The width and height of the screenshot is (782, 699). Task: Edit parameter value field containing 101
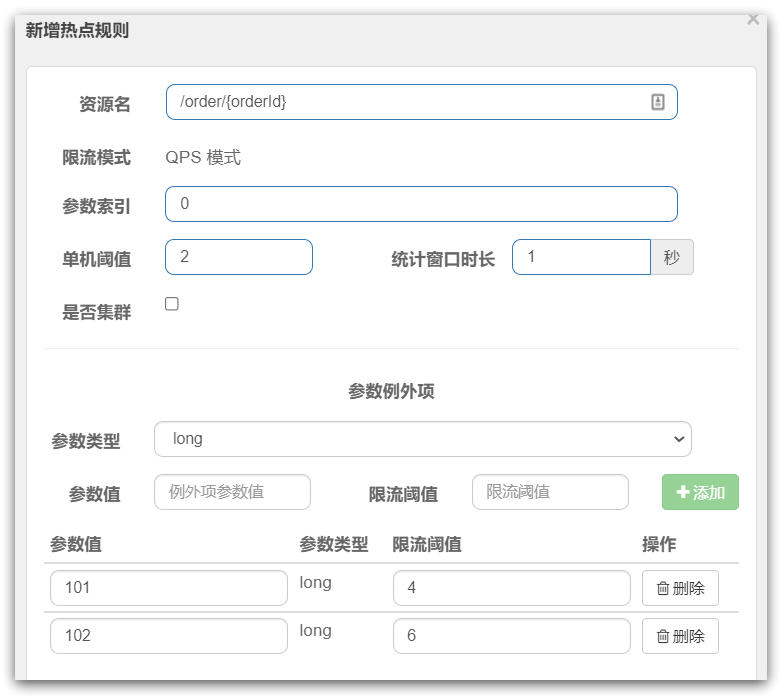point(169,588)
